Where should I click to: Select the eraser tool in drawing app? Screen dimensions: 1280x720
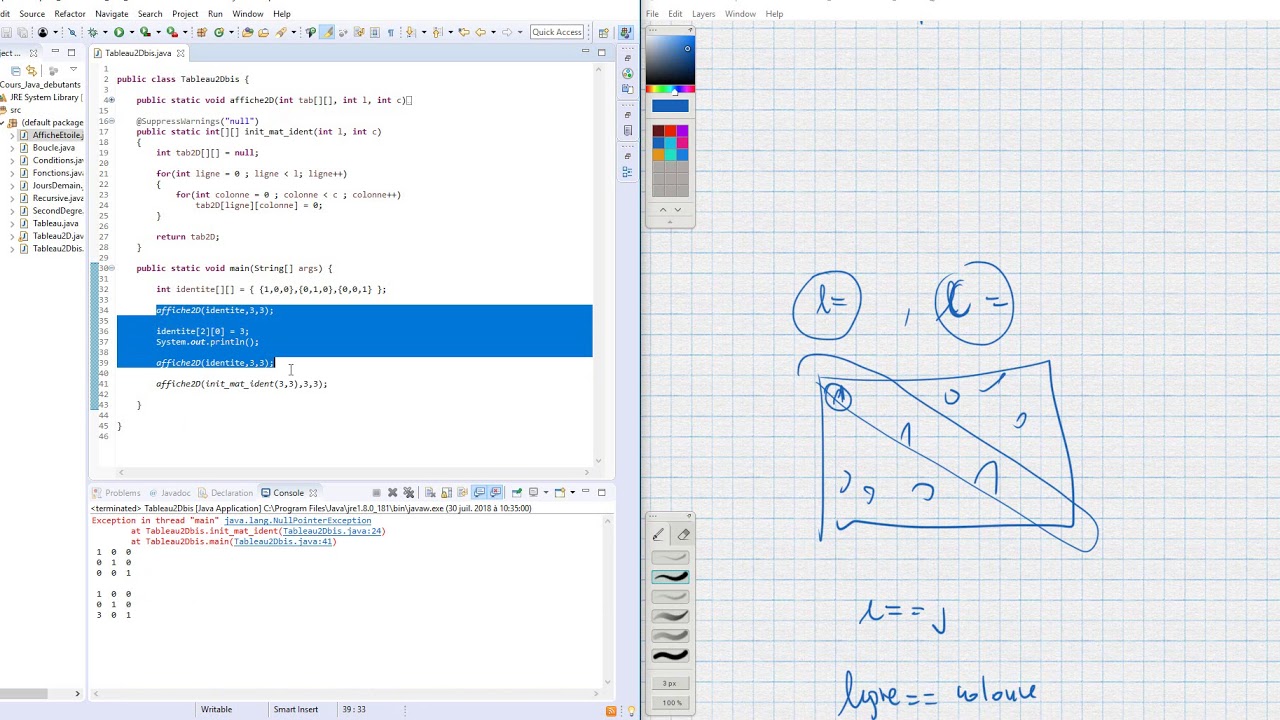[683, 535]
